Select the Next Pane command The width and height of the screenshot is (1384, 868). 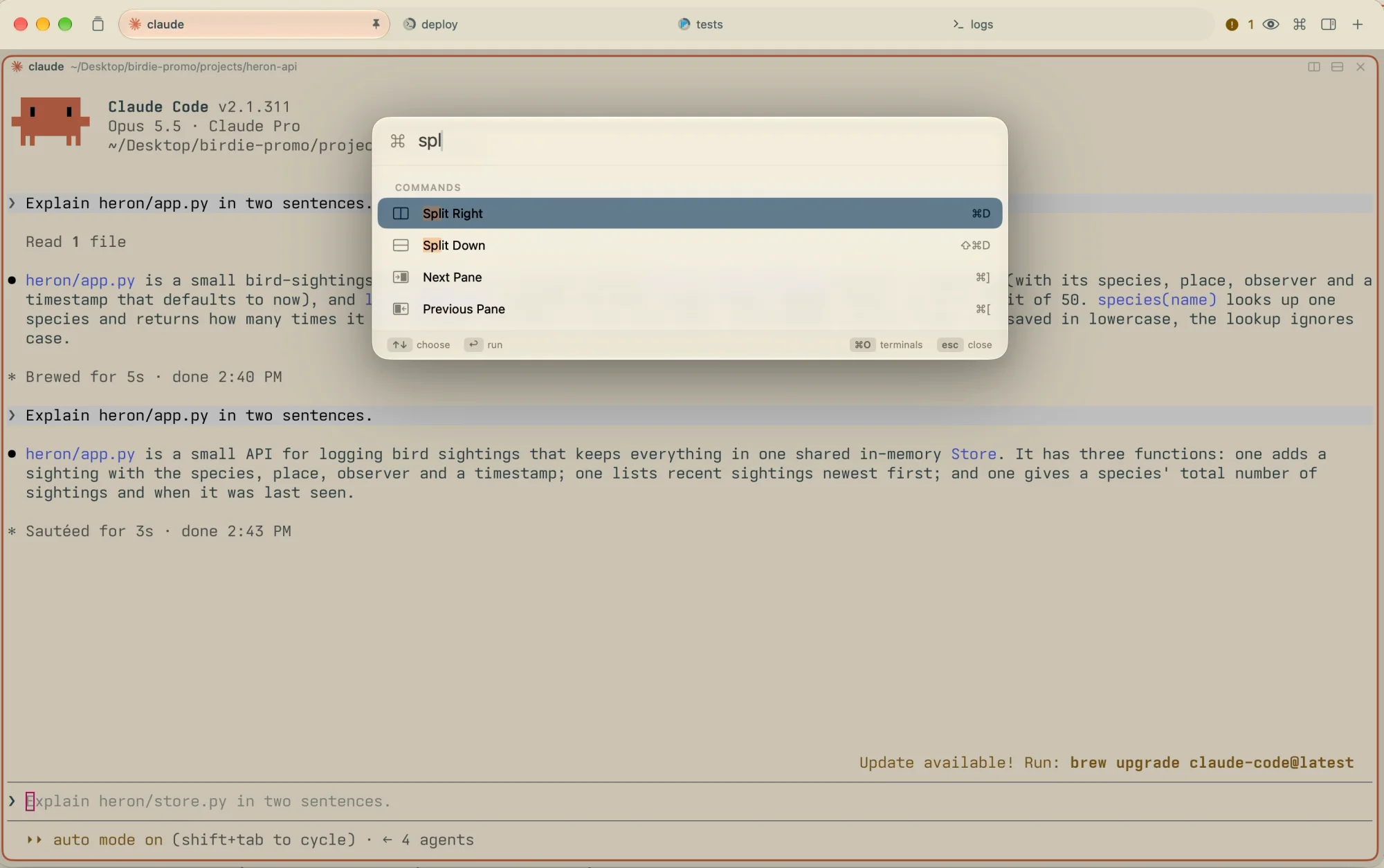[689, 277]
